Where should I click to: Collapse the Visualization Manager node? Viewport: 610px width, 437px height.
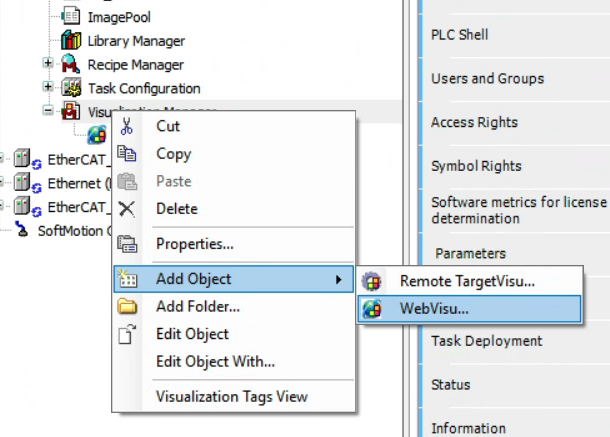pos(47,111)
